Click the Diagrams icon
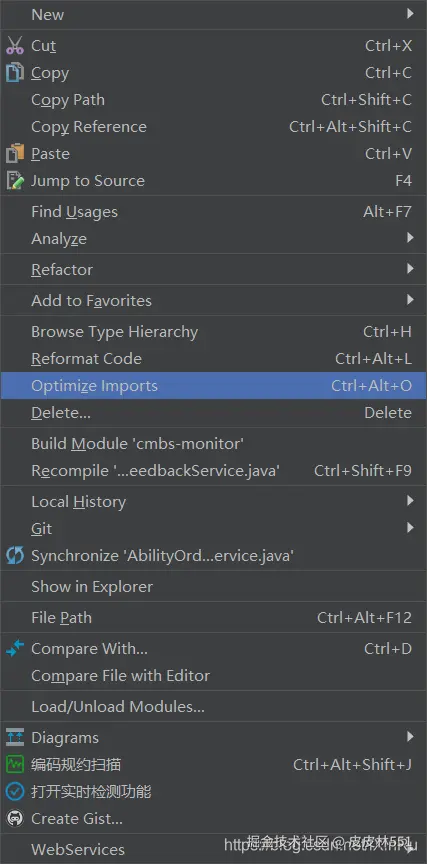 coord(15,738)
